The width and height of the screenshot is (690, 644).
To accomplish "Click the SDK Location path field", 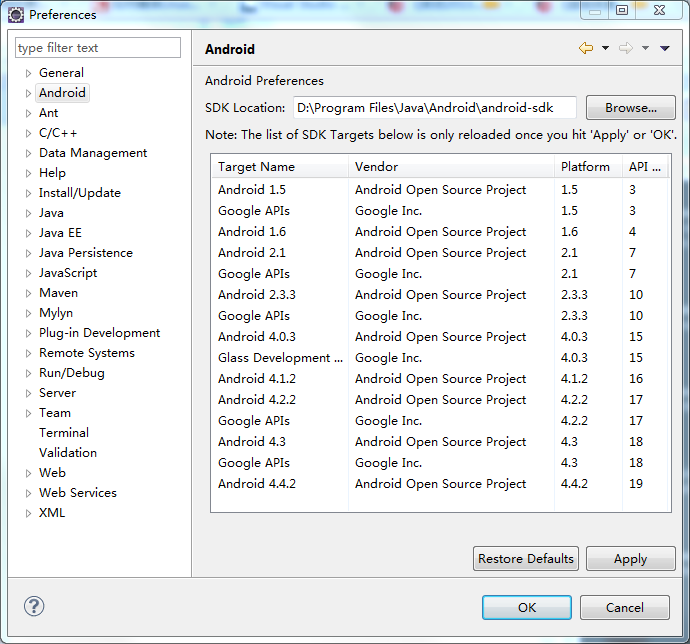I will click(435, 108).
